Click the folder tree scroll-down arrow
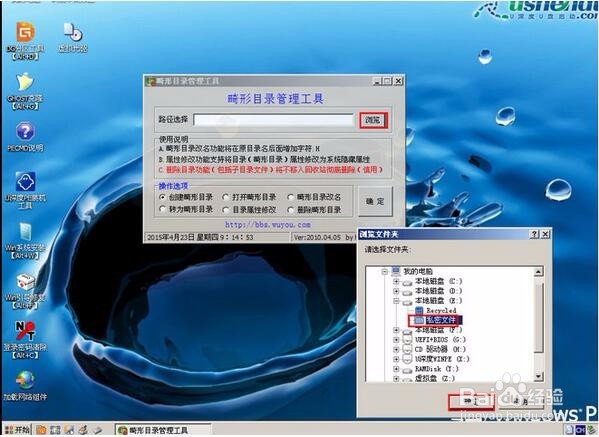The height and width of the screenshot is (437, 599). (538, 377)
